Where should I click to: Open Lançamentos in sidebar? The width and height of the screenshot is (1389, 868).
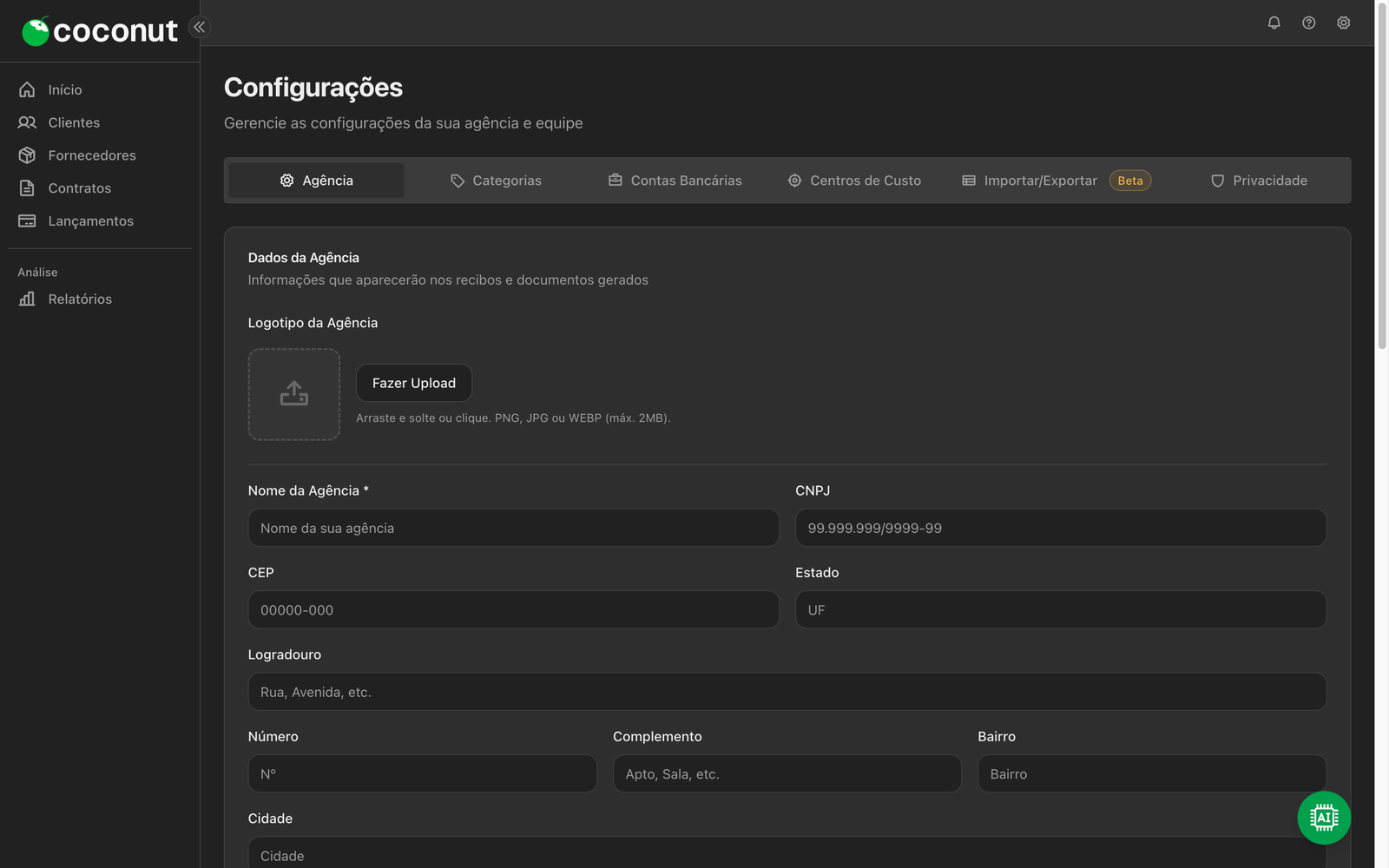(100, 221)
